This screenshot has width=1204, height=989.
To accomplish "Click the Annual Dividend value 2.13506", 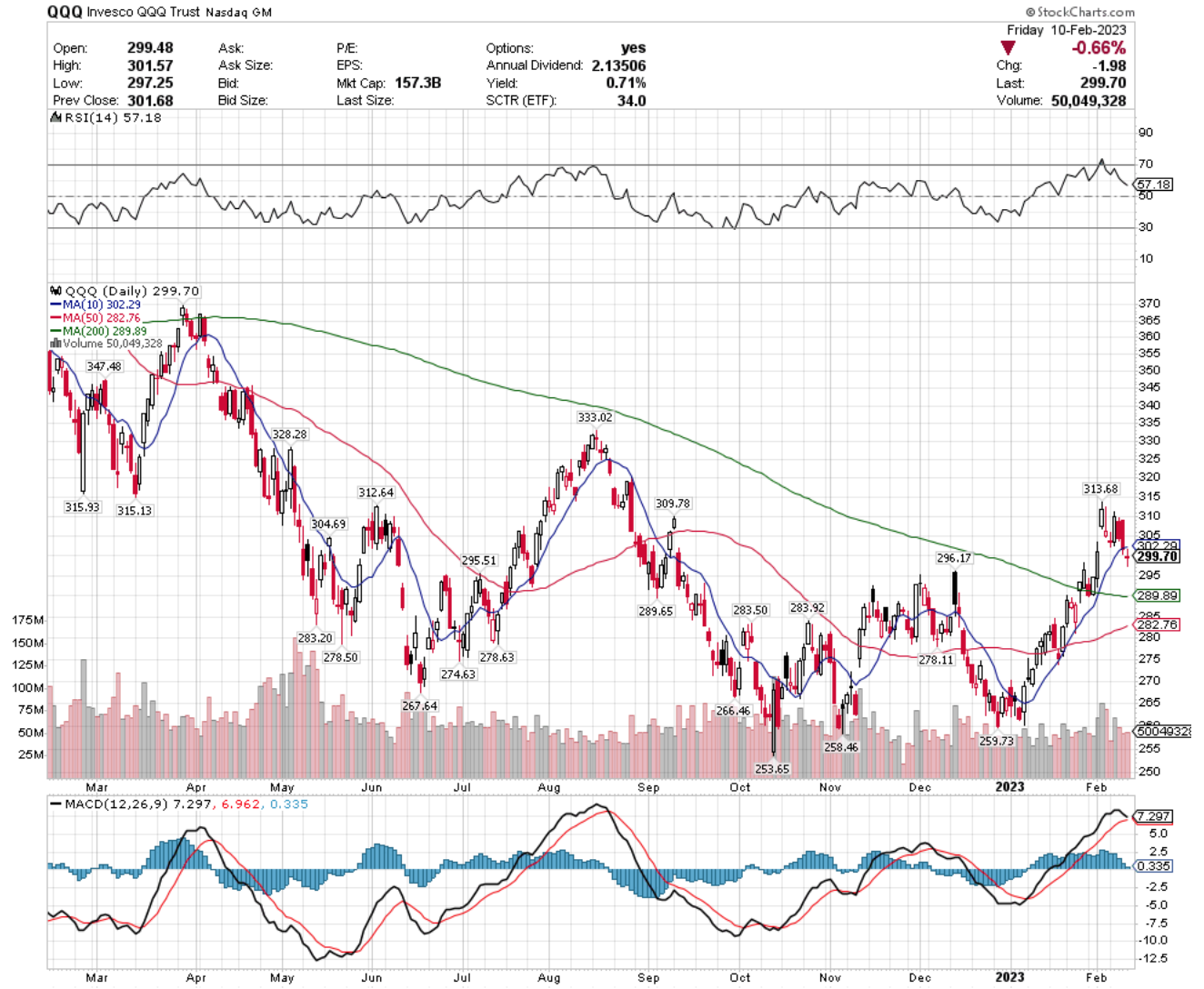I will click(618, 65).
